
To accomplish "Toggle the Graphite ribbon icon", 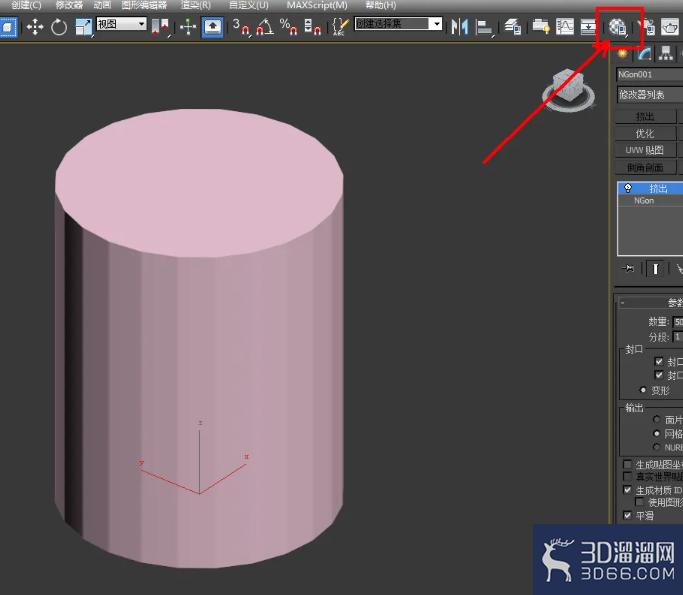I will tap(541, 27).
